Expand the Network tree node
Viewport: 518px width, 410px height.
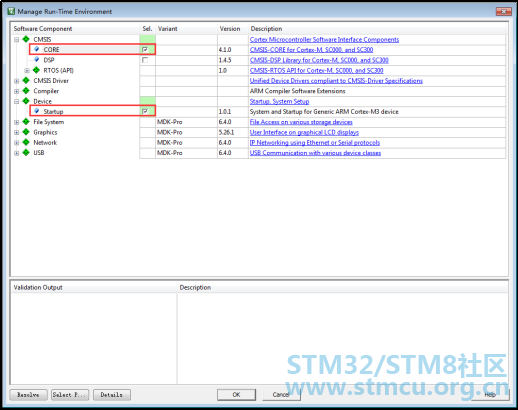pos(16,143)
